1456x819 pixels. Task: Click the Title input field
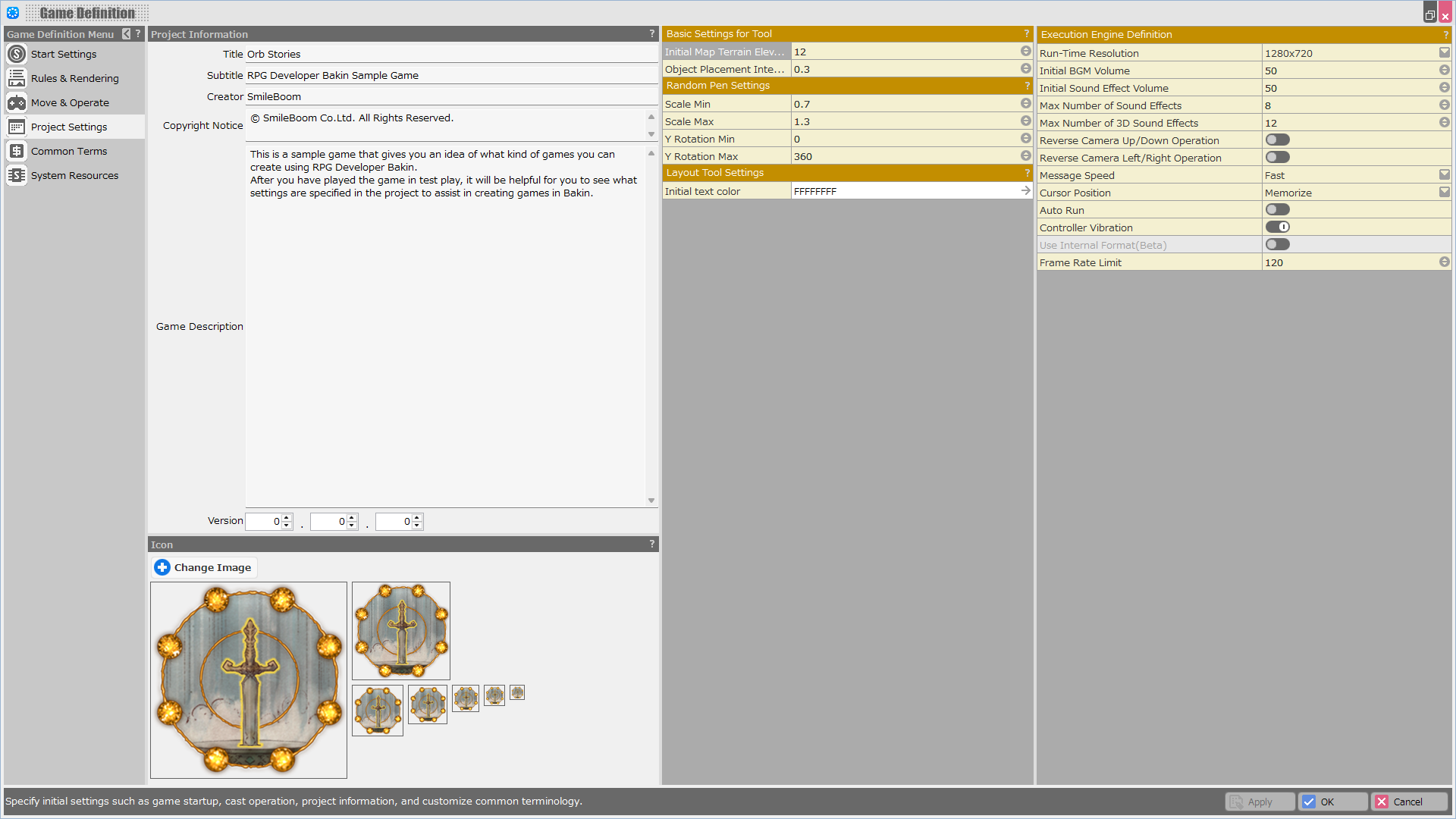(451, 54)
